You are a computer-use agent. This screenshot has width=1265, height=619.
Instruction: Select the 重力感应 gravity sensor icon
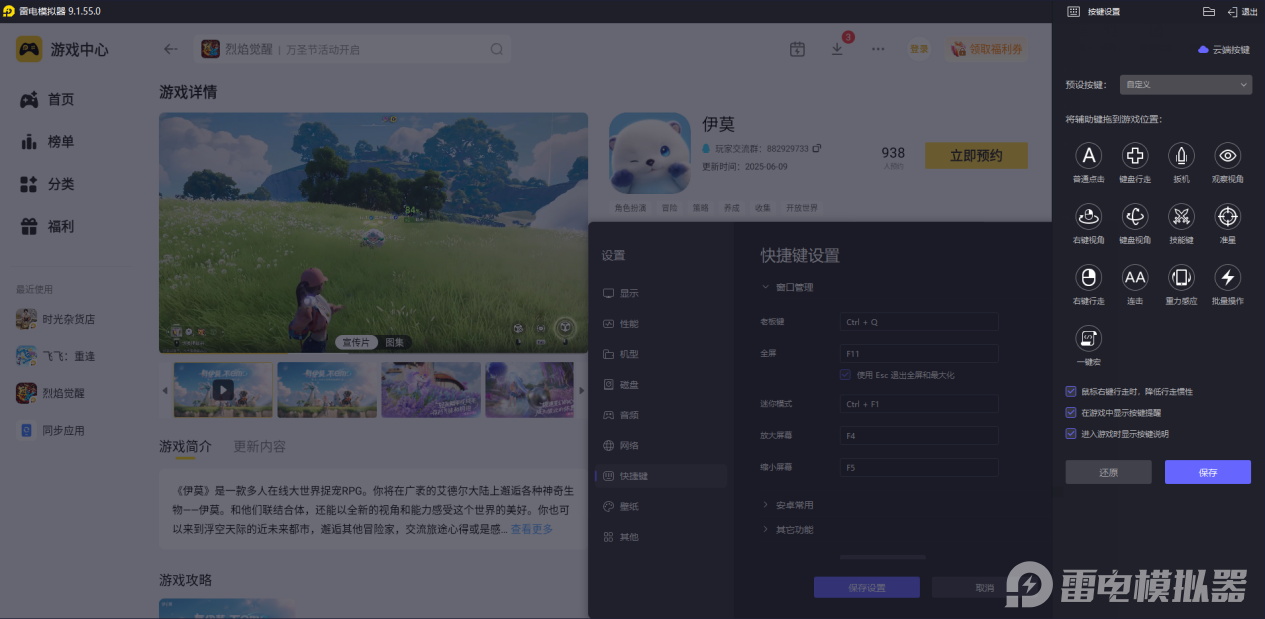(x=1181, y=277)
